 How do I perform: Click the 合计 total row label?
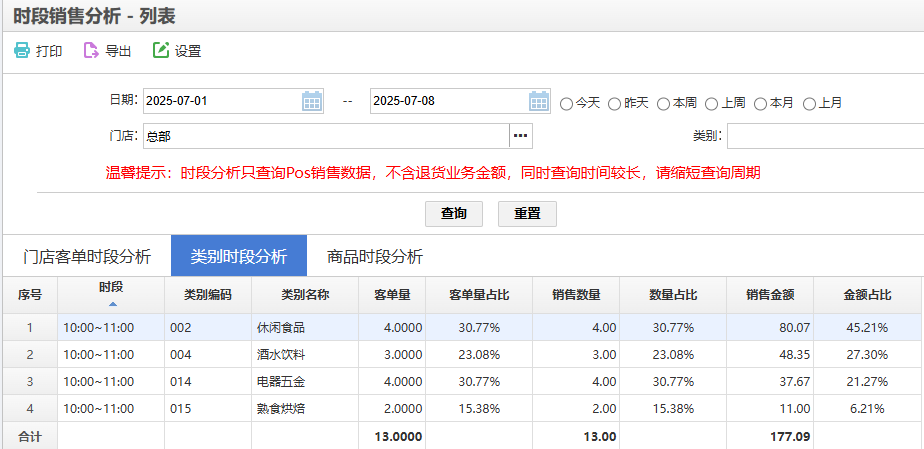coord(30,437)
